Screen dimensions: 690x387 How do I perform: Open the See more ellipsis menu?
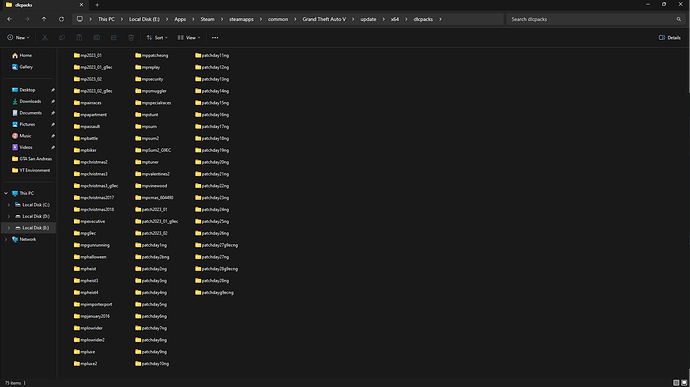click(215, 38)
